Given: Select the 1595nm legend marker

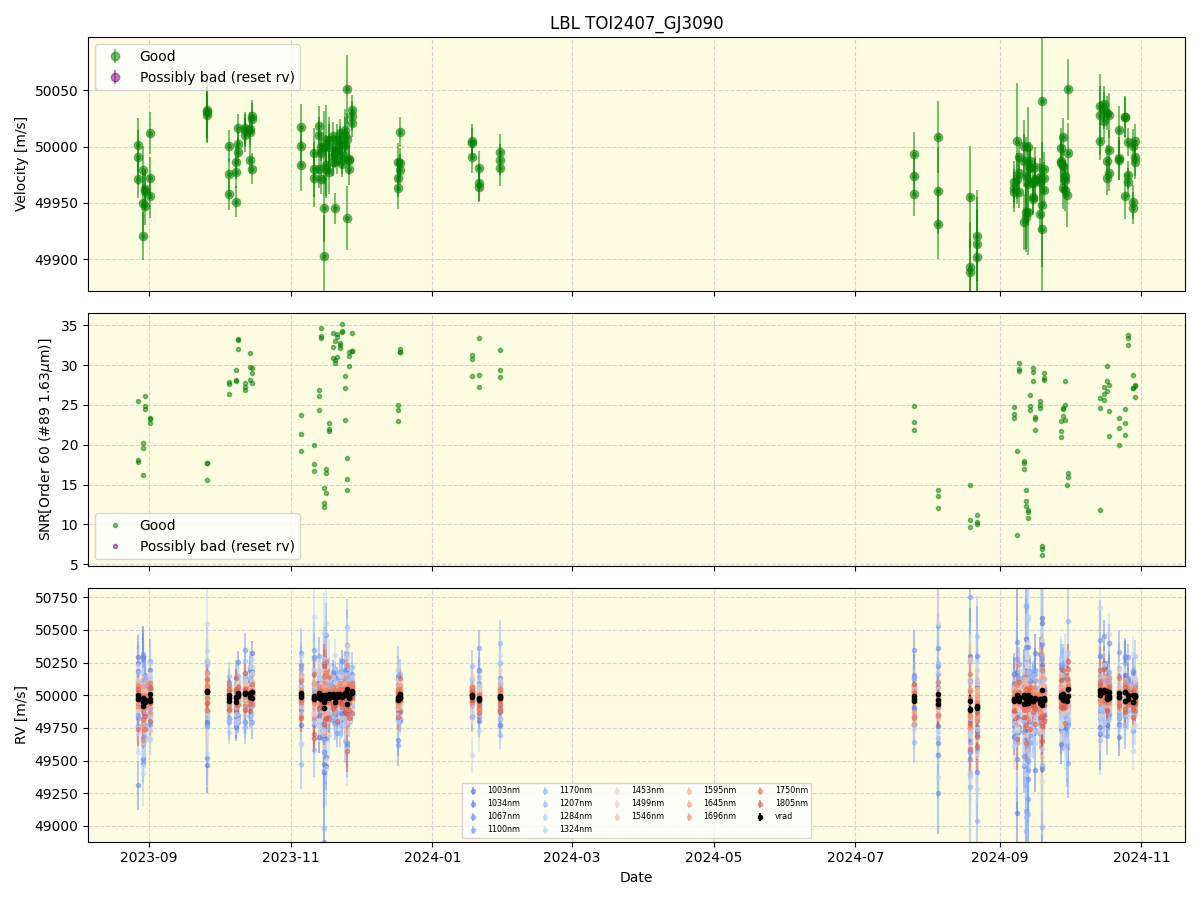Looking at the screenshot, I should point(687,789).
